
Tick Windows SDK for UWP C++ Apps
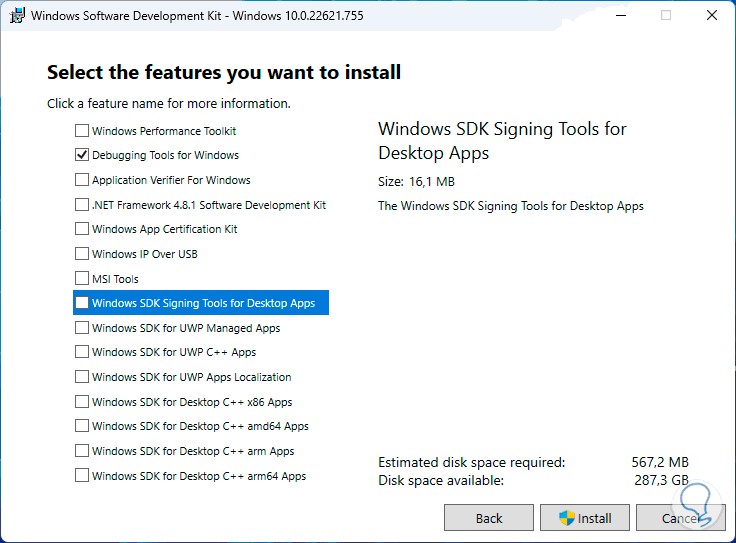(82, 352)
